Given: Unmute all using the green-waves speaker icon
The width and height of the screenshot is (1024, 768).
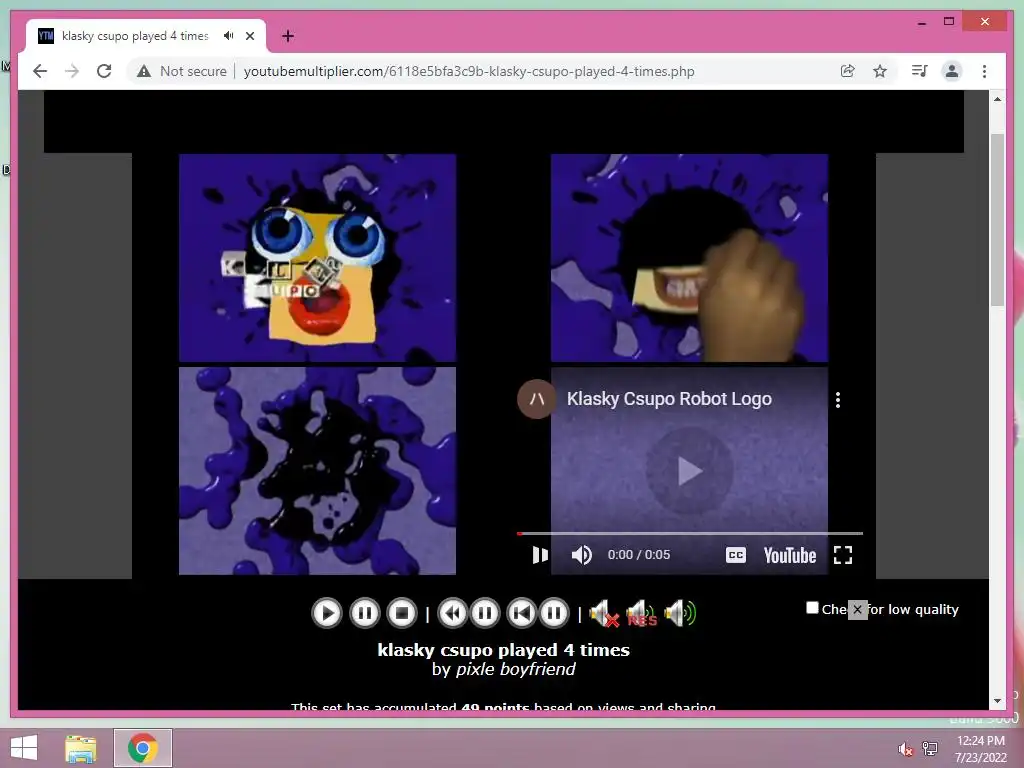Looking at the screenshot, I should [x=680, y=613].
